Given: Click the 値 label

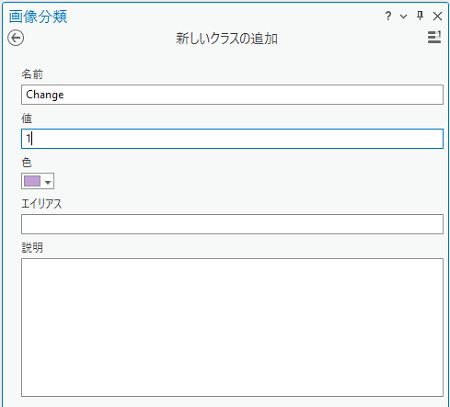Looking at the screenshot, I should (27, 118).
